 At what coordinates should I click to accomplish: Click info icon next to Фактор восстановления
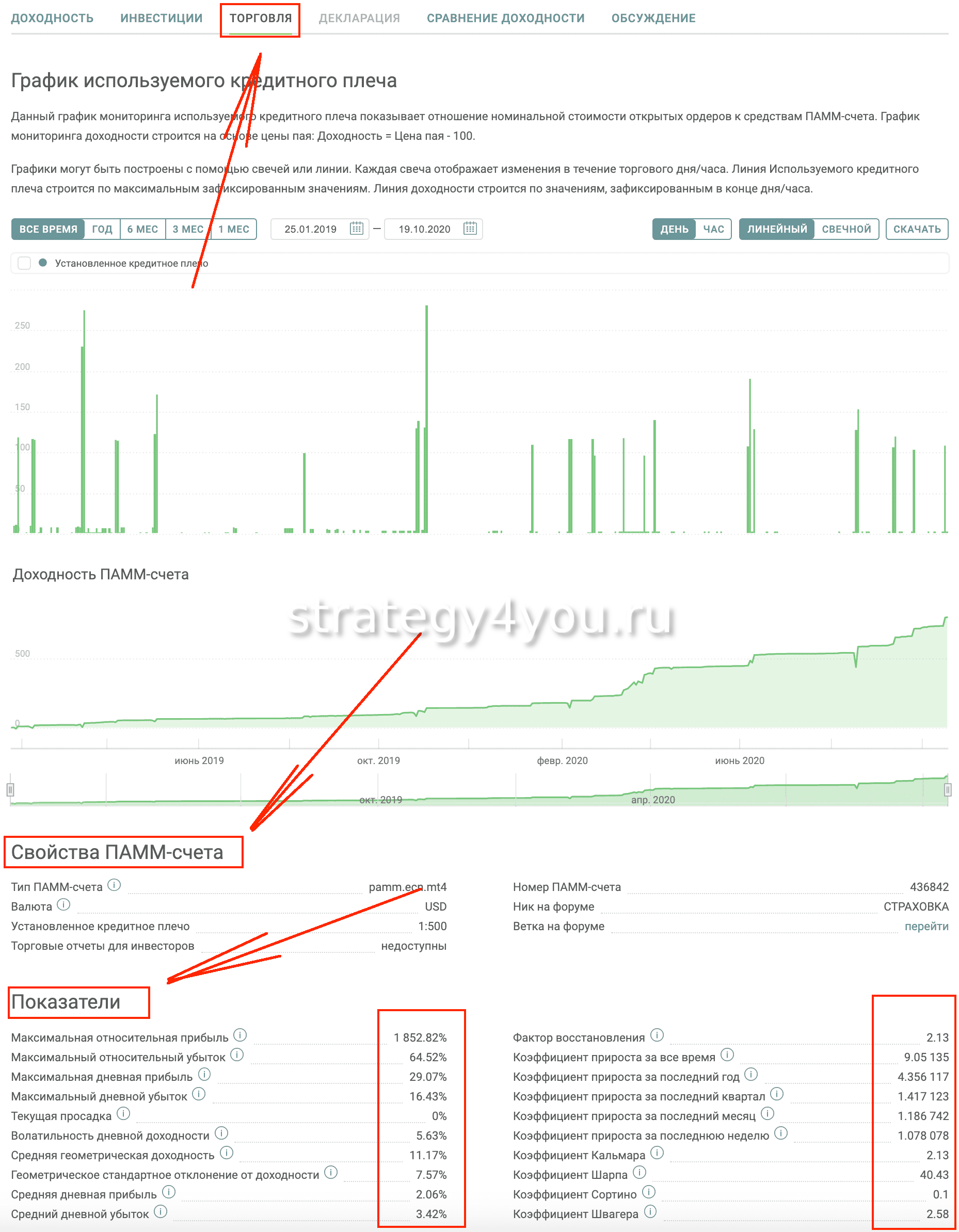click(x=657, y=1034)
